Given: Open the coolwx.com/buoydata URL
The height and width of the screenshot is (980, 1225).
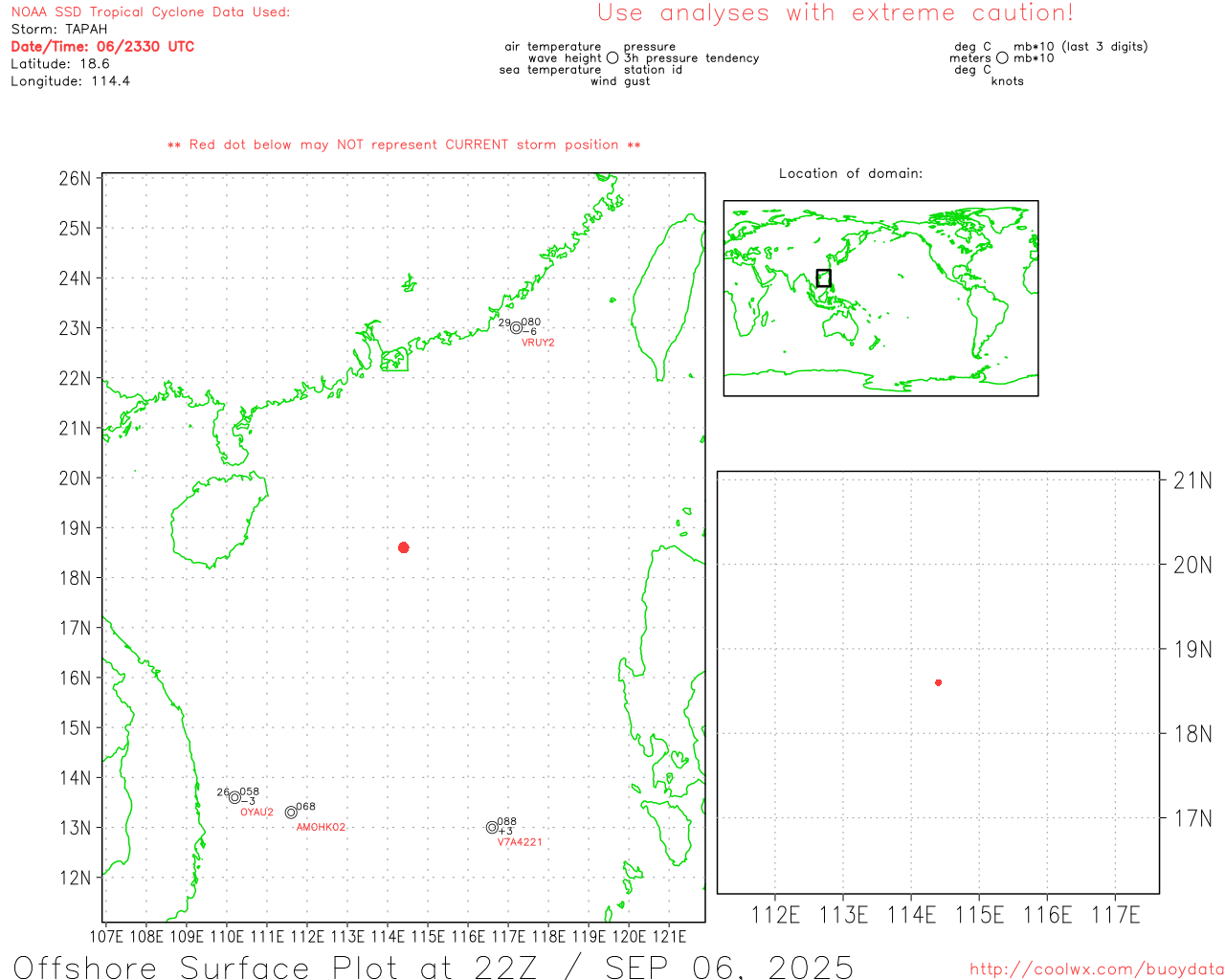Looking at the screenshot, I should click(1097, 969).
